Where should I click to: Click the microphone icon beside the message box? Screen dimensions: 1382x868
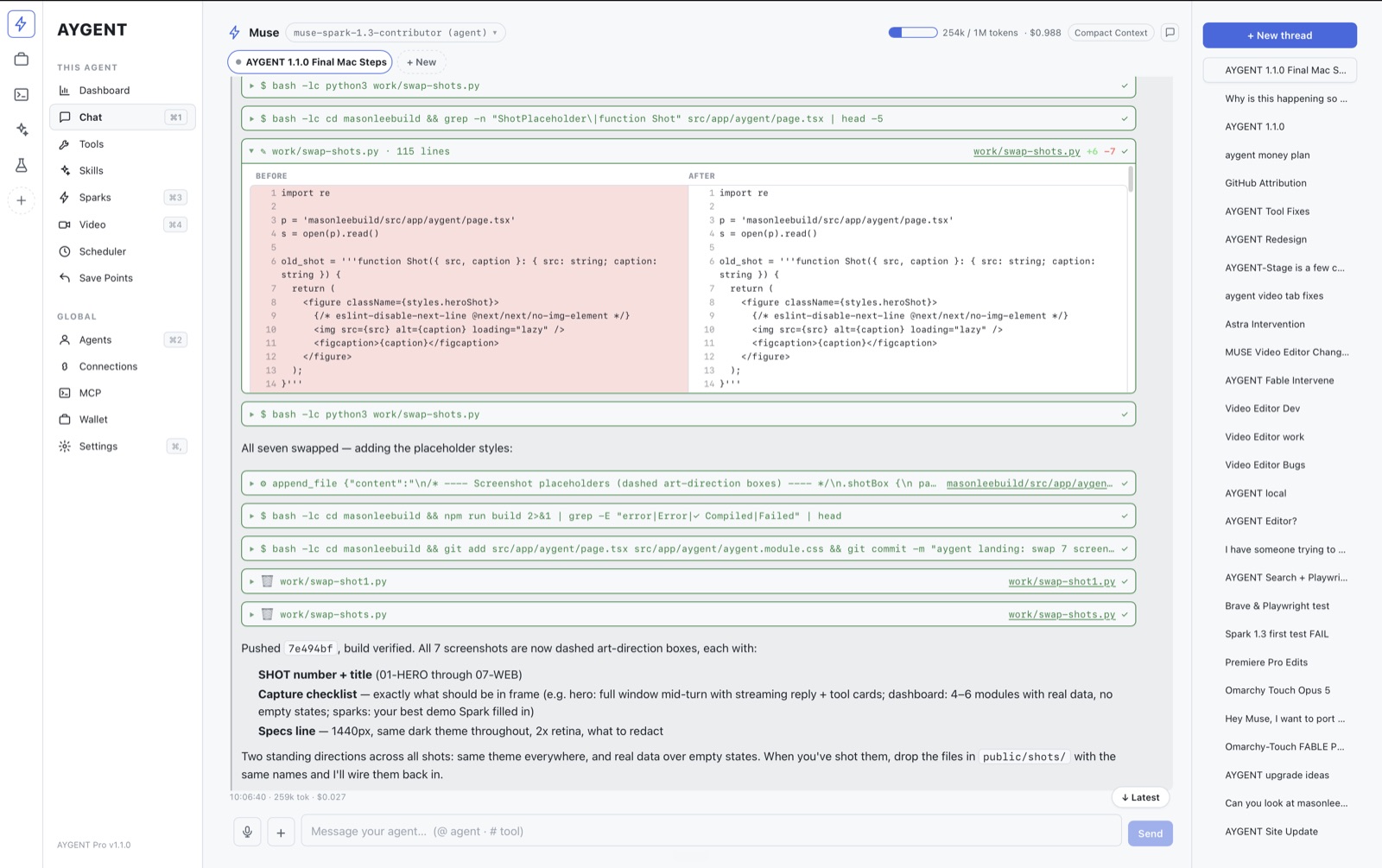(x=247, y=832)
